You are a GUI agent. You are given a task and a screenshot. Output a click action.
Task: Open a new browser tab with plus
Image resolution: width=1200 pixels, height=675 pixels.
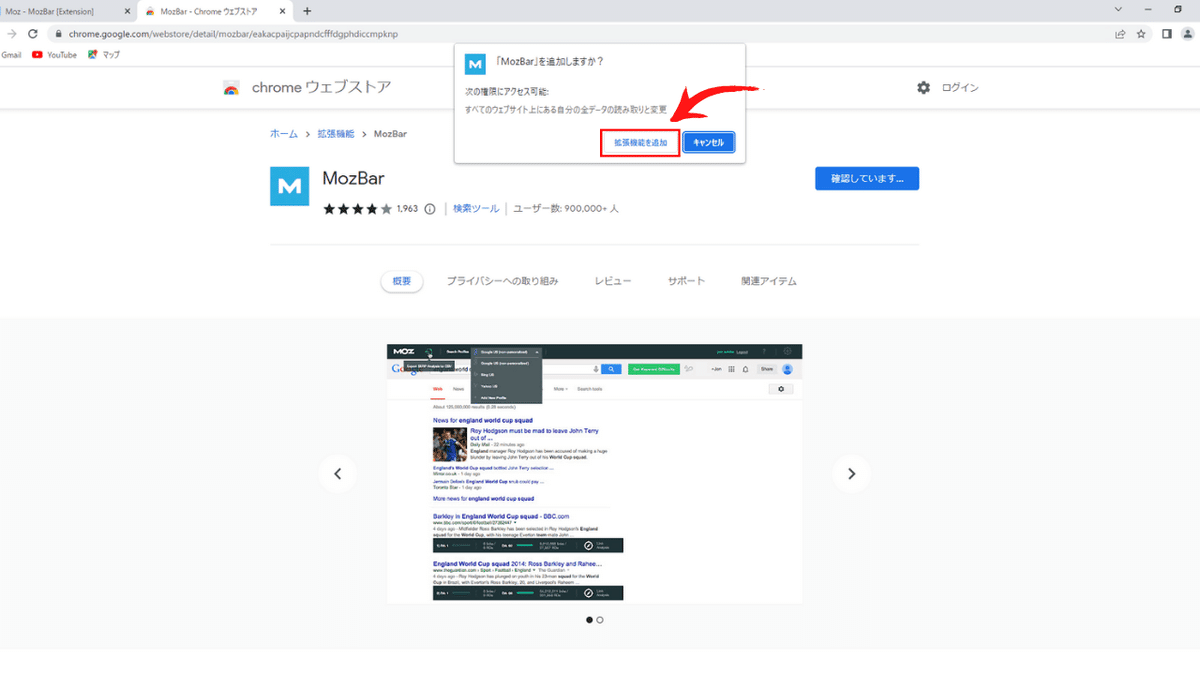(307, 11)
